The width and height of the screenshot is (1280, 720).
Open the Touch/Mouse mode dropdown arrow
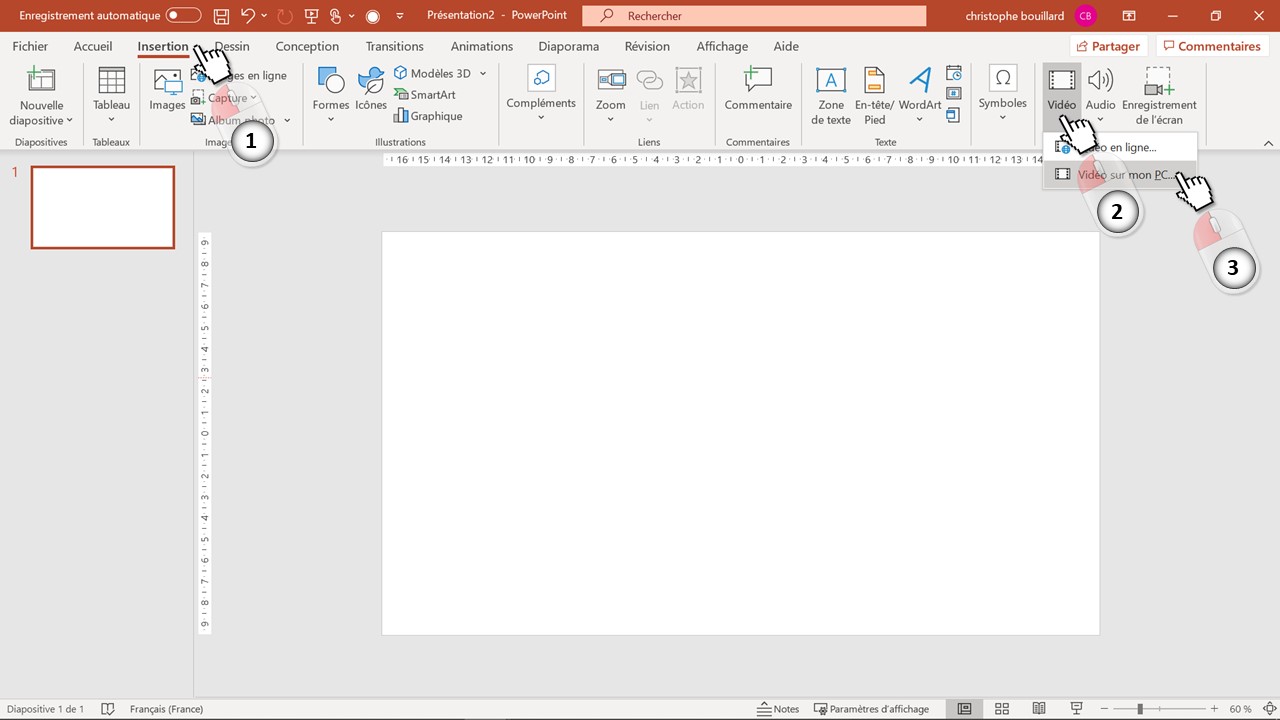click(352, 16)
